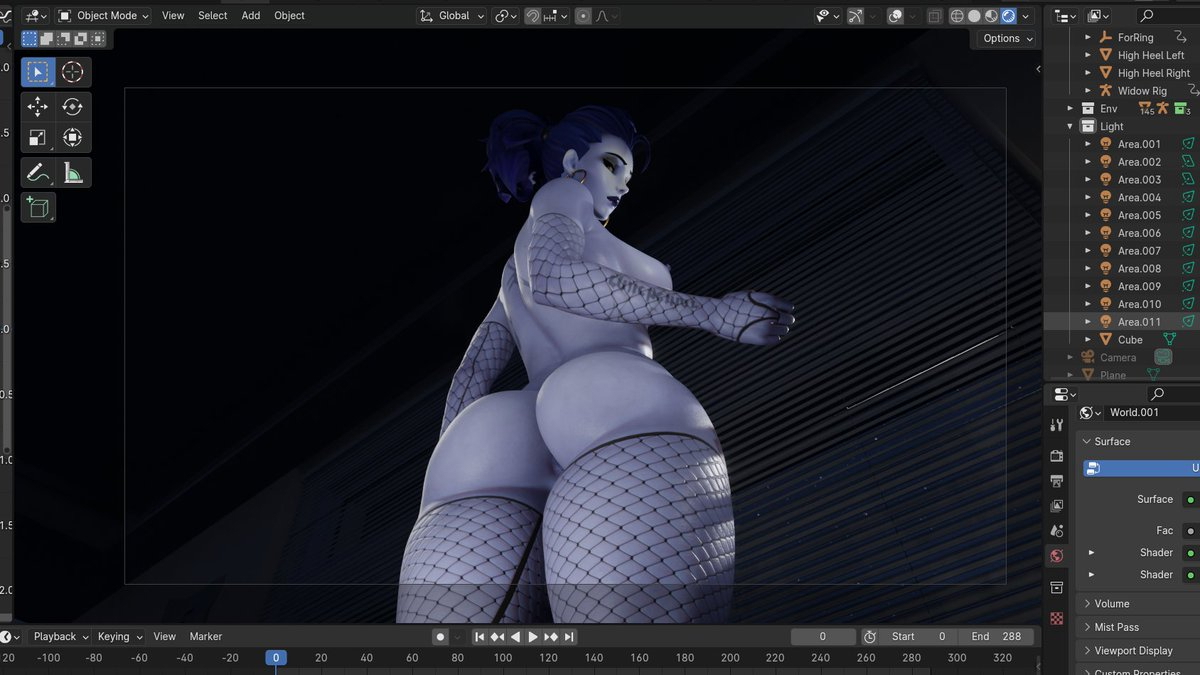Collapse the Light collection in outliner
Image resolution: width=1200 pixels, height=675 pixels.
click(x=1070, y=127)
